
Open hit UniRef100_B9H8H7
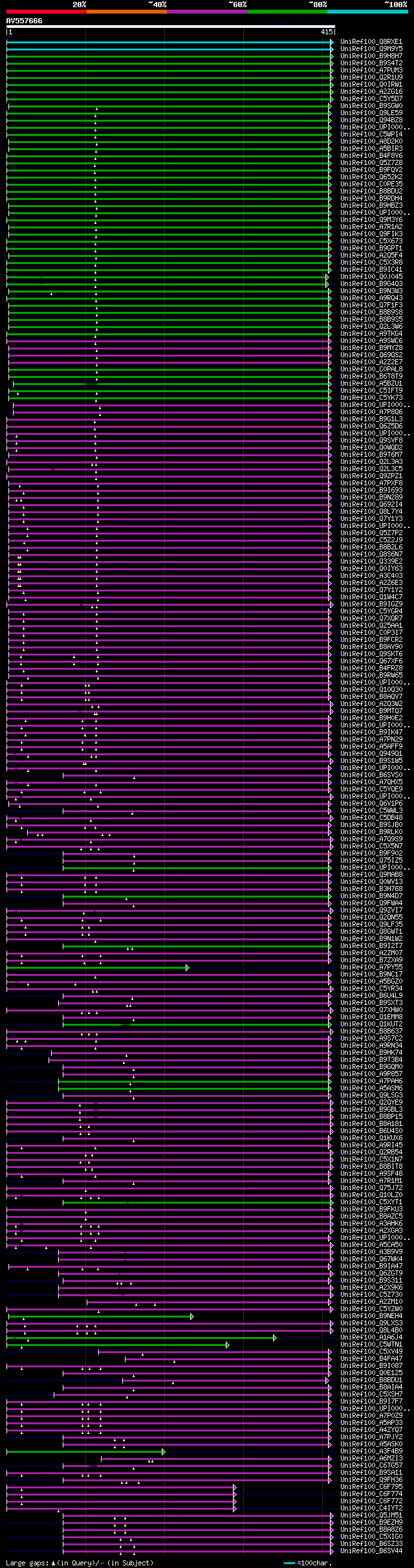(371, 56)
